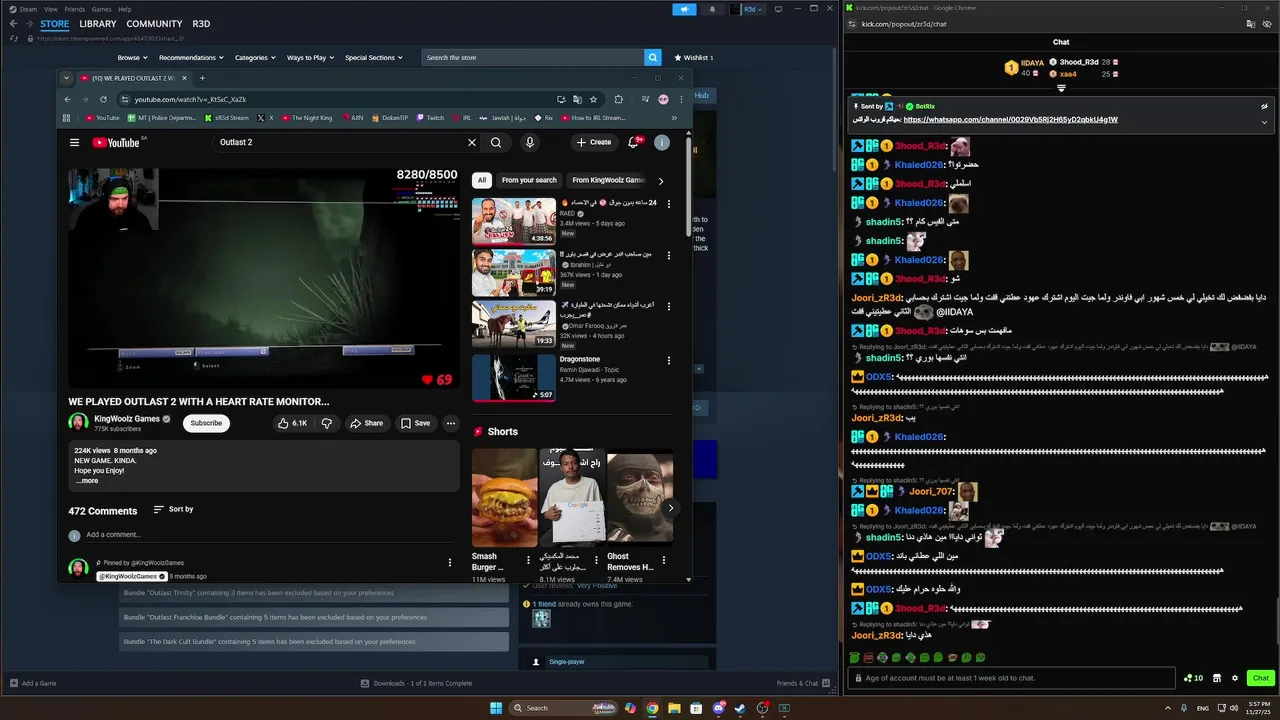Image resolution: width=1280 pixels, height=720 pixels.
Task: Open three-dot options for Dragonstone video
Action: click(x=669, y=360)
